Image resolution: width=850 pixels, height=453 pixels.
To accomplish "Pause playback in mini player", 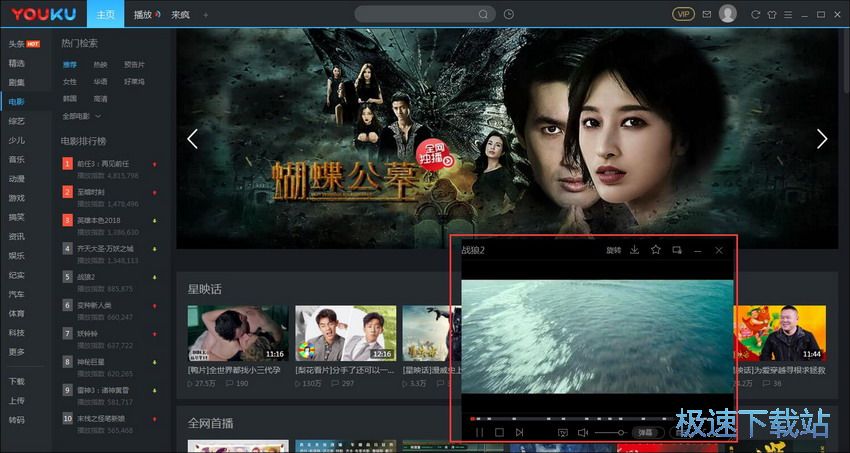I will coord(479,432).
